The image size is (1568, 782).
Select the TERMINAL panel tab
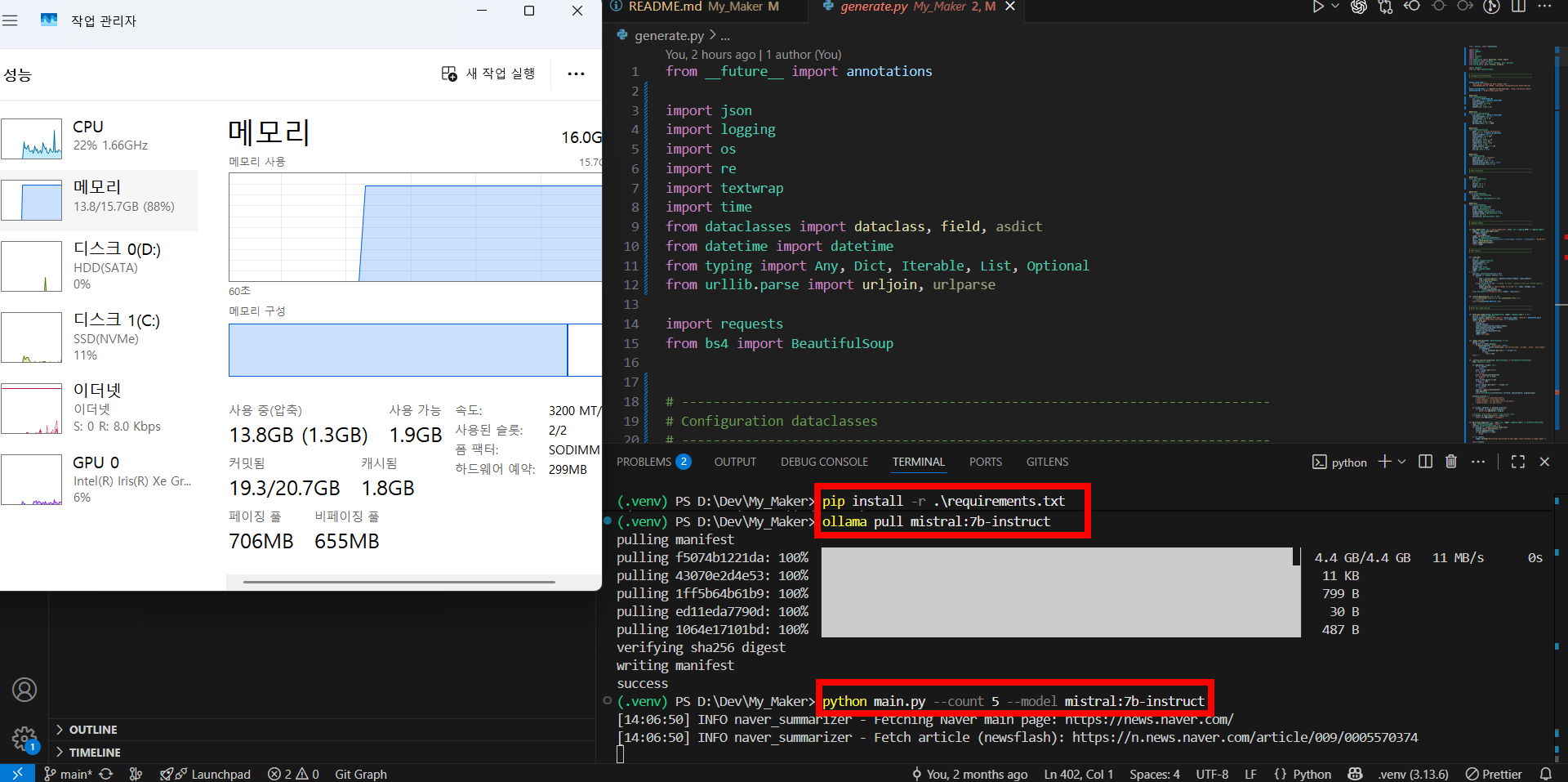click(918, 462)
